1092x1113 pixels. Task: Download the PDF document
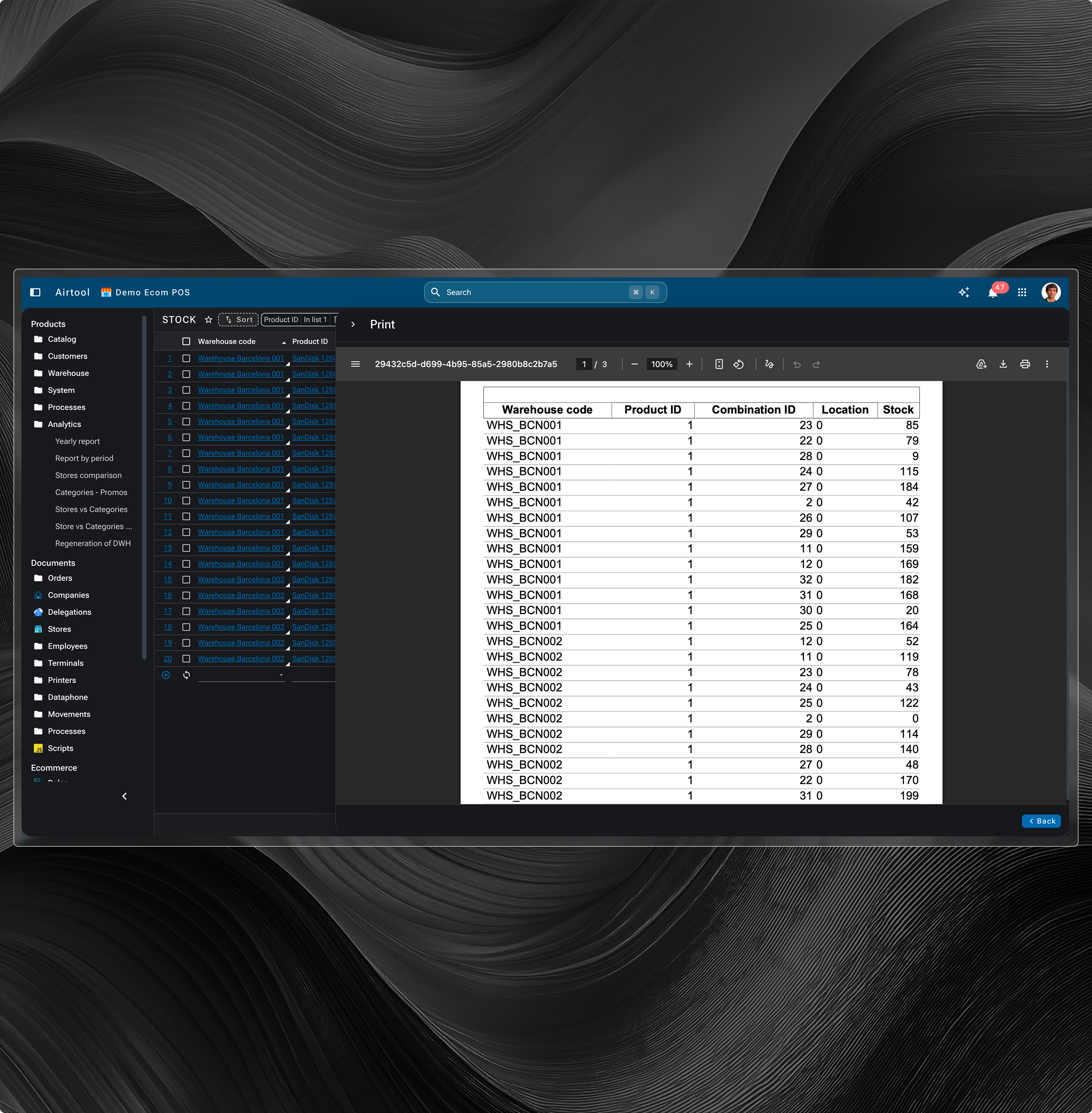(1003, 364)
